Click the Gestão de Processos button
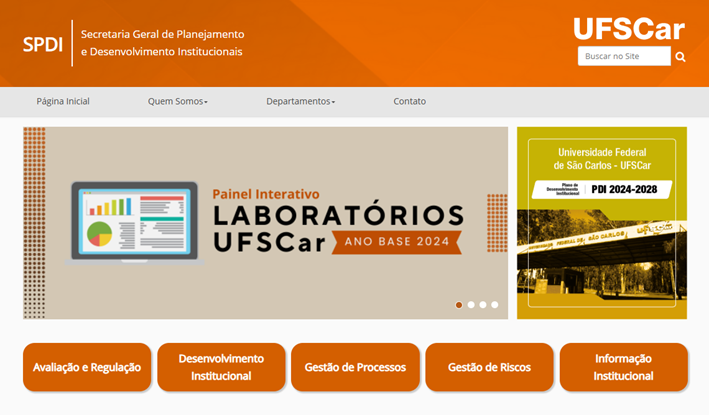The height and width of the screenshot is (415, 709). [355, 367]
